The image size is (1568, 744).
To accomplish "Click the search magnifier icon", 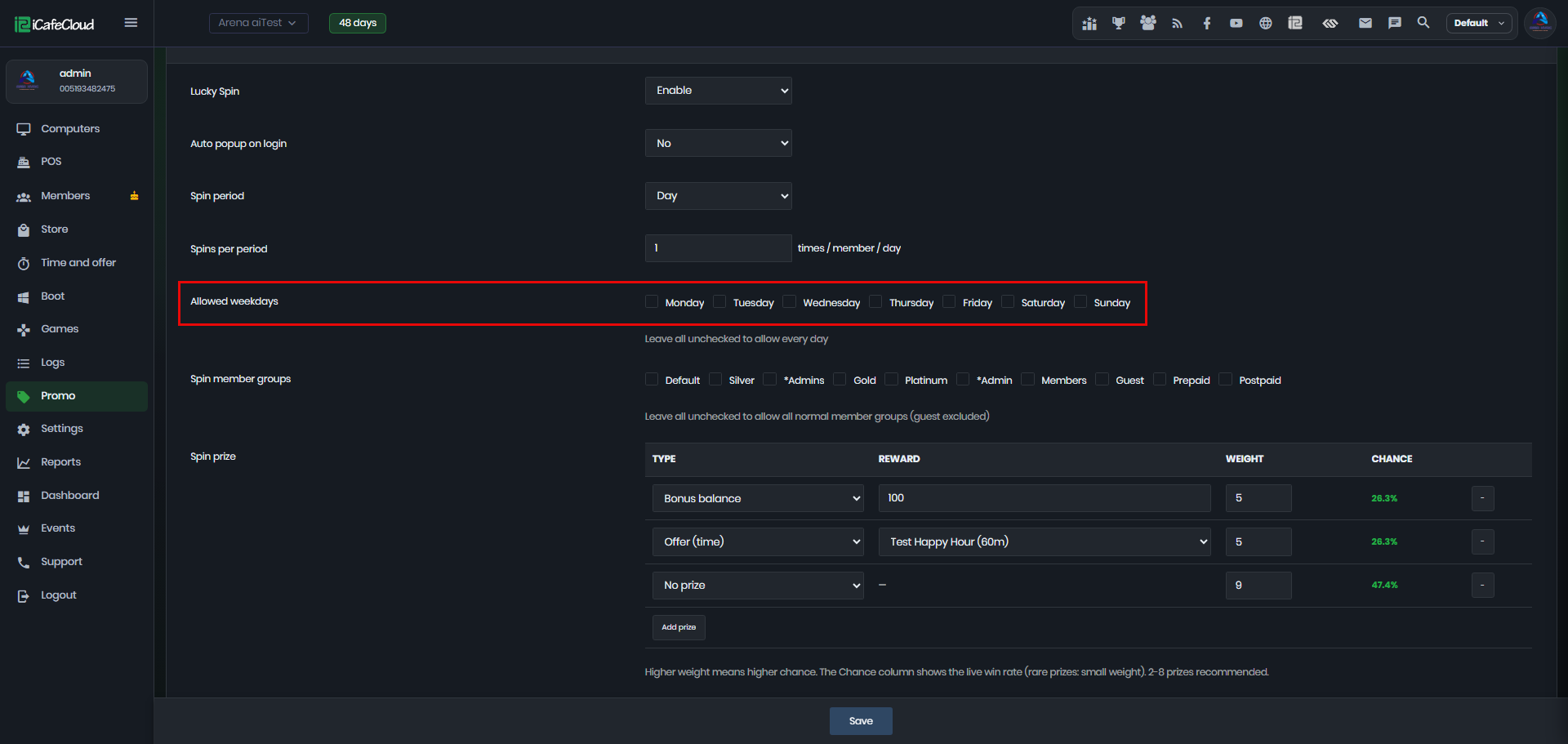I will pos(1423,23).
